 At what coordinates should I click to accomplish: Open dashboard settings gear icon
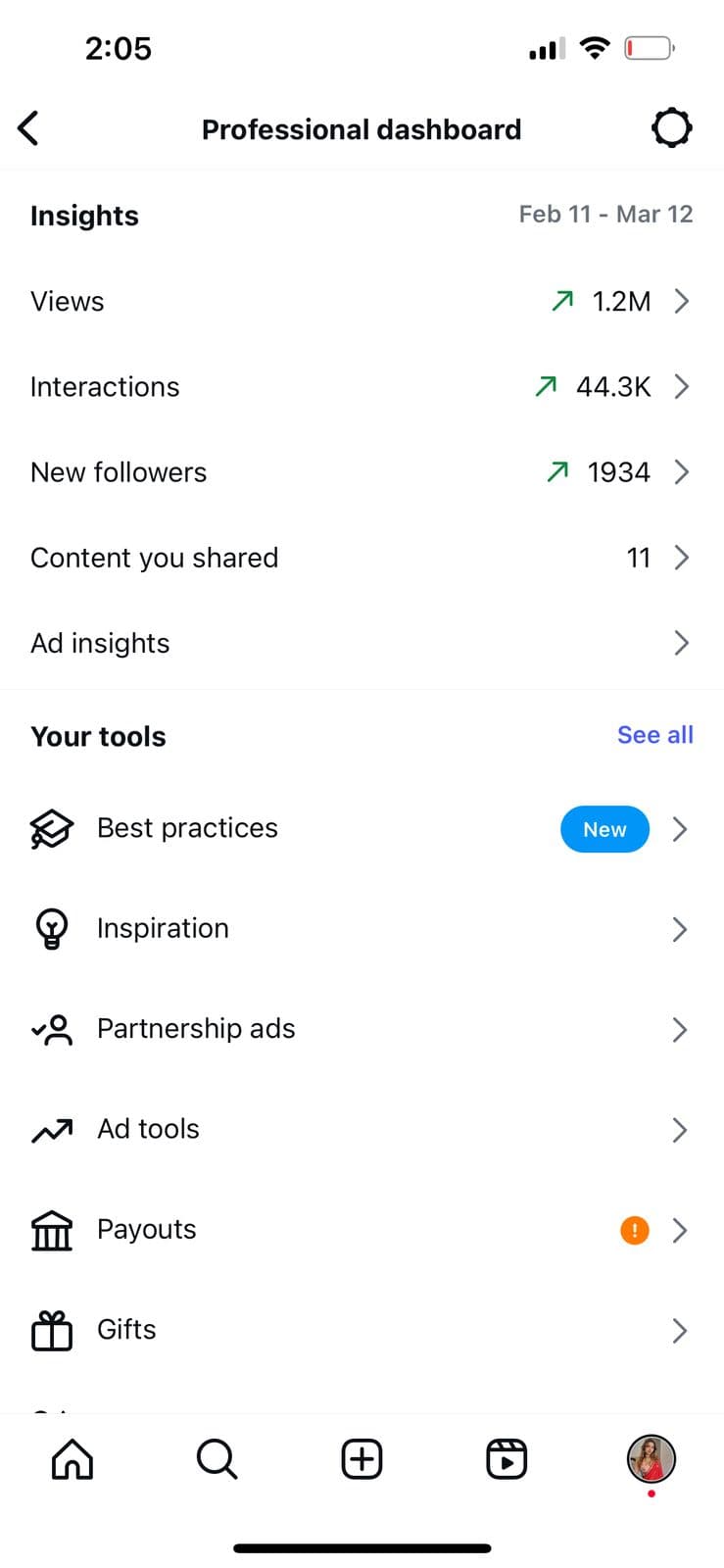[x=672, y=128]
